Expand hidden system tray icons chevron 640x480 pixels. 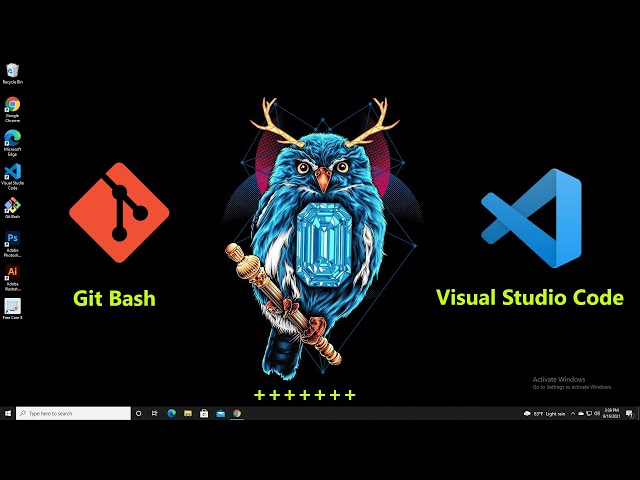[x=573, y=413]
